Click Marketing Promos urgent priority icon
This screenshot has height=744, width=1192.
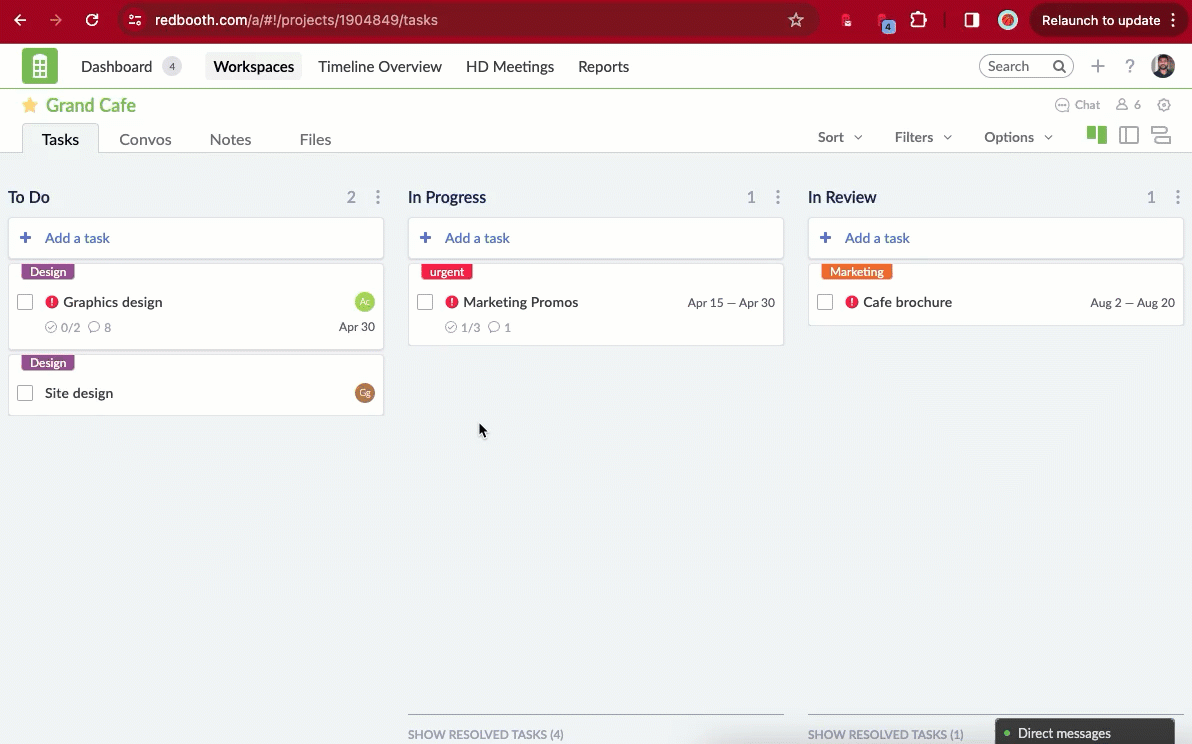[x=452, y=302]
